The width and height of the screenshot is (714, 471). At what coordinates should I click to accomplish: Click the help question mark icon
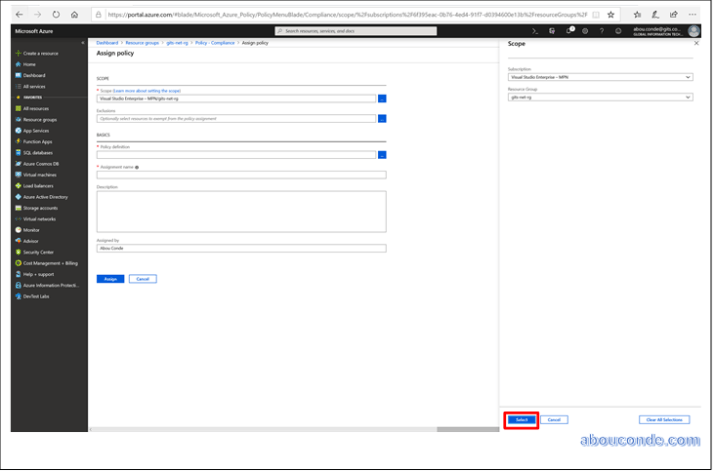click(x=602, y=31)
